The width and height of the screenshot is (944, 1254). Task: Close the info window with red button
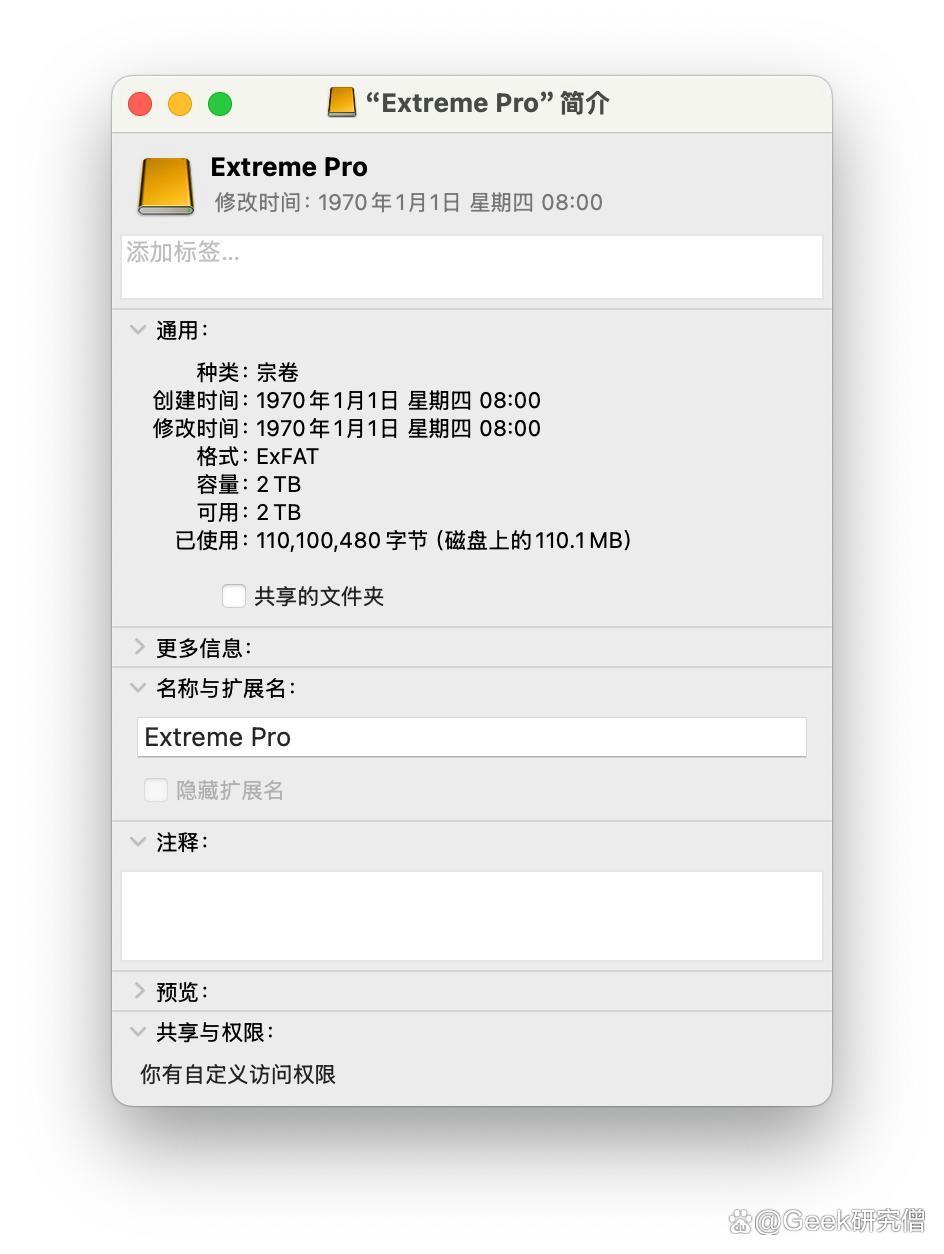pyautogui.click(x=140, y=104)
